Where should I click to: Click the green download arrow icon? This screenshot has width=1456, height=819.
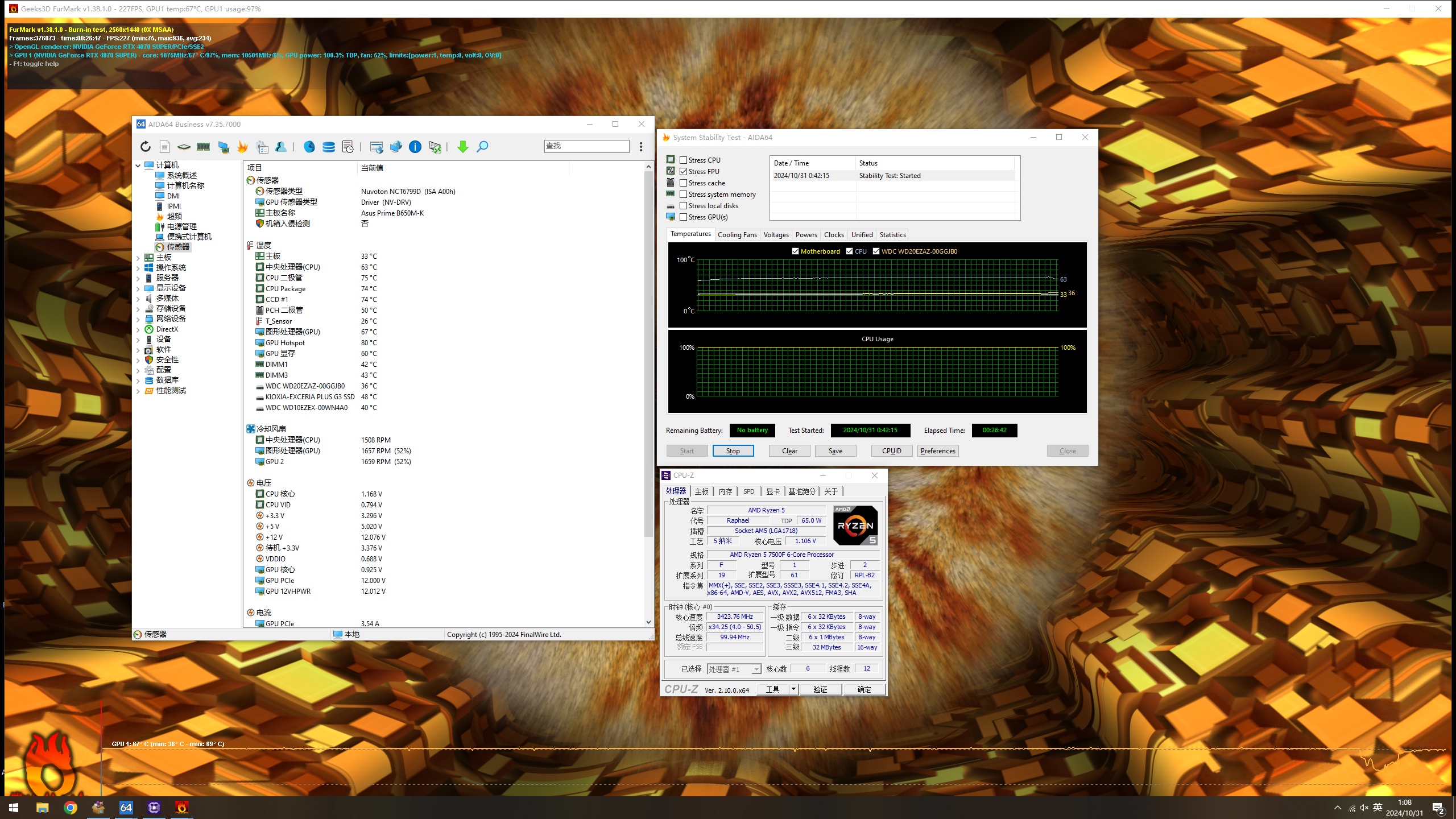tap(463, 147)
